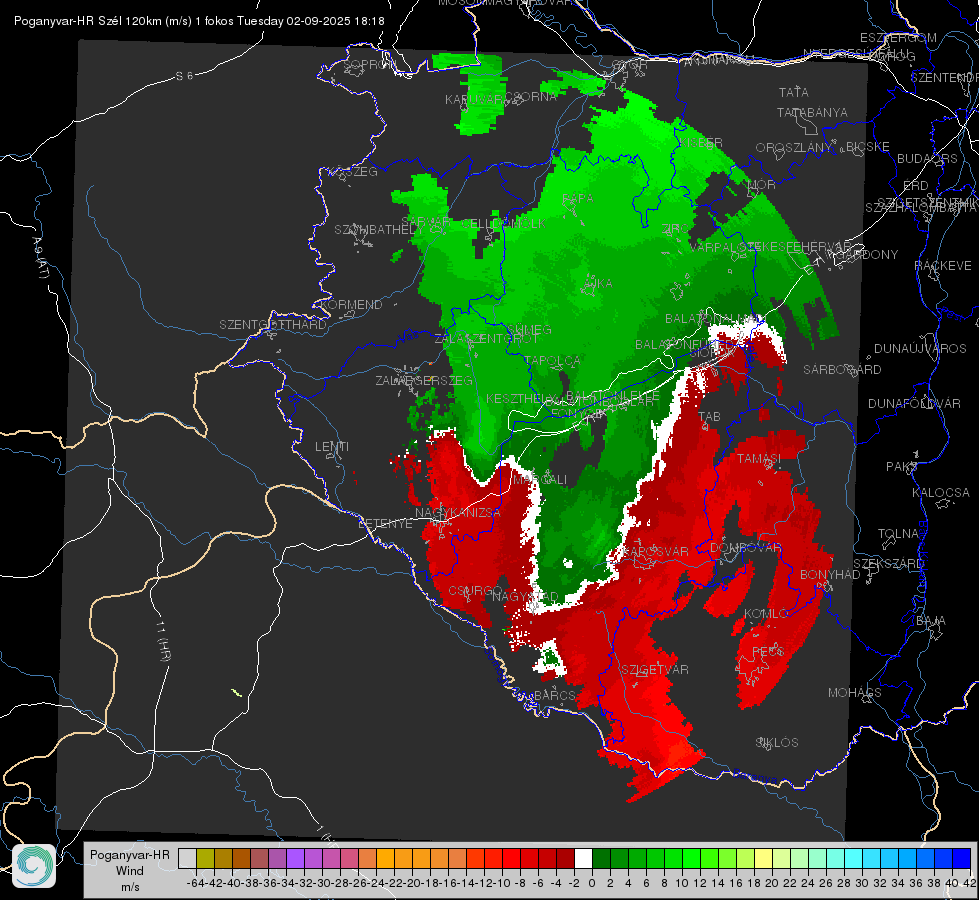Select the DUNAUJVAROS label

[x=920, y=348]
